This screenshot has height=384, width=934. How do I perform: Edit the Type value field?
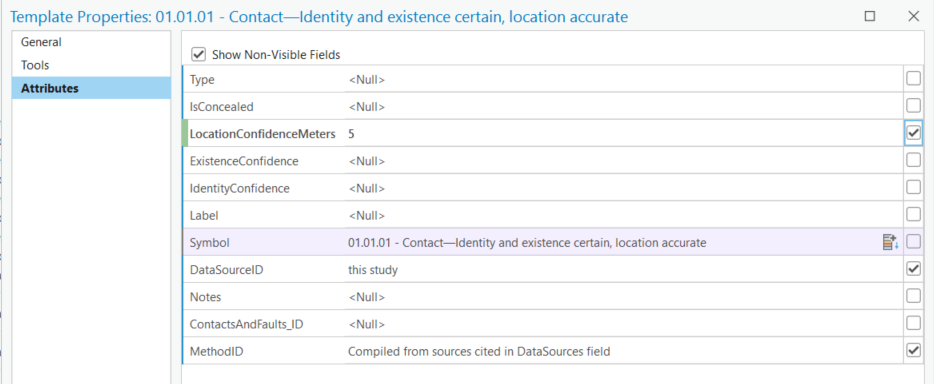(x=623, y=79)
